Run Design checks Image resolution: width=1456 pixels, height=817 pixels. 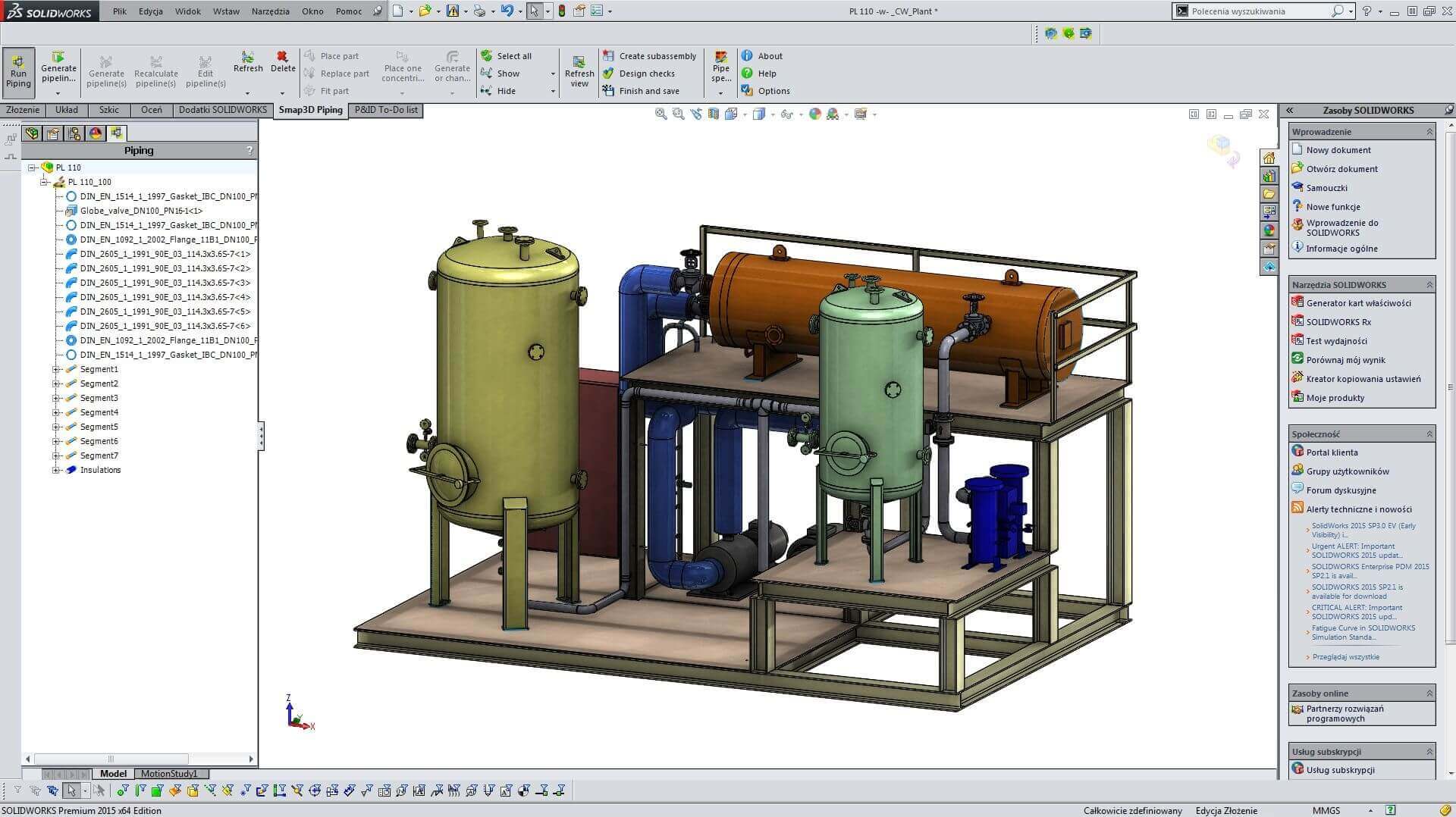639,74
